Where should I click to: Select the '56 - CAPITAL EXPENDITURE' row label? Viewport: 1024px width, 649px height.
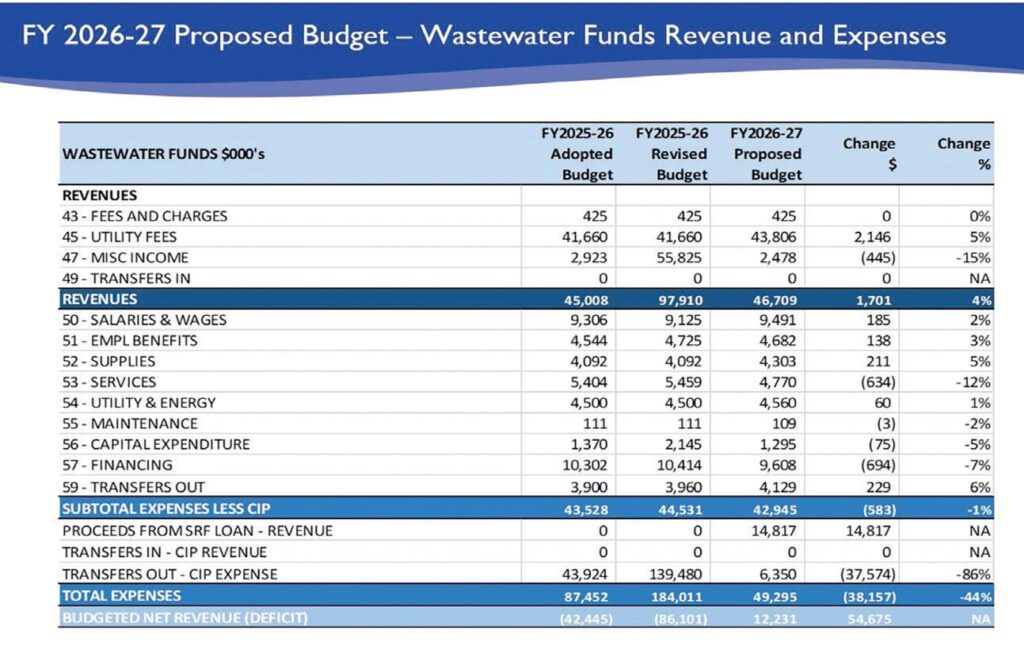(156, 445)
